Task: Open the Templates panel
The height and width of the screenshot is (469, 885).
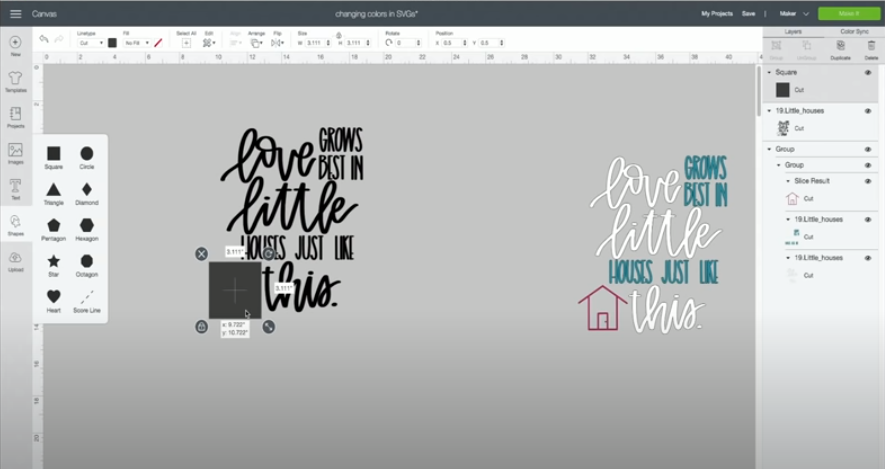Action: (x=15, y=82)
